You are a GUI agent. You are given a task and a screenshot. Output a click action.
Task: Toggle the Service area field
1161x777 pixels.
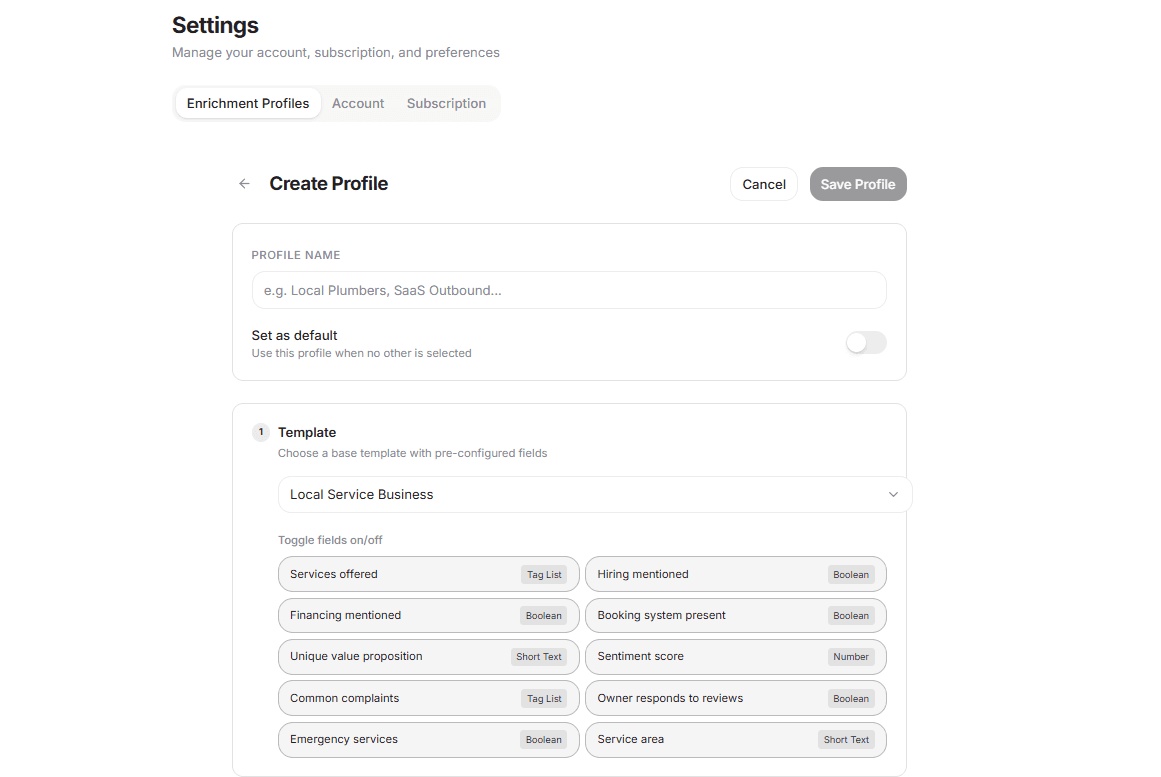point(735,740)
